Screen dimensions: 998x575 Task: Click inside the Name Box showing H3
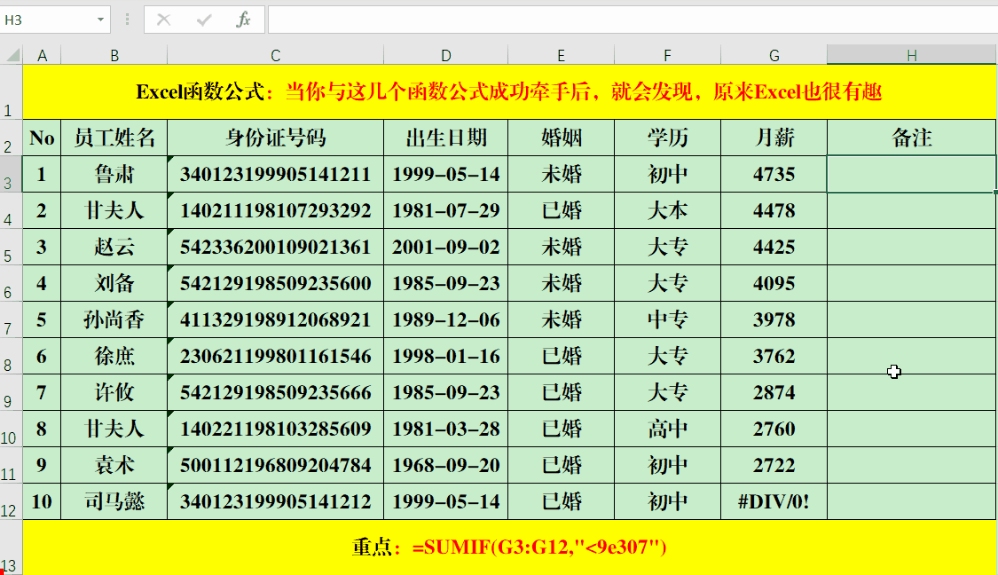point(47,20)
